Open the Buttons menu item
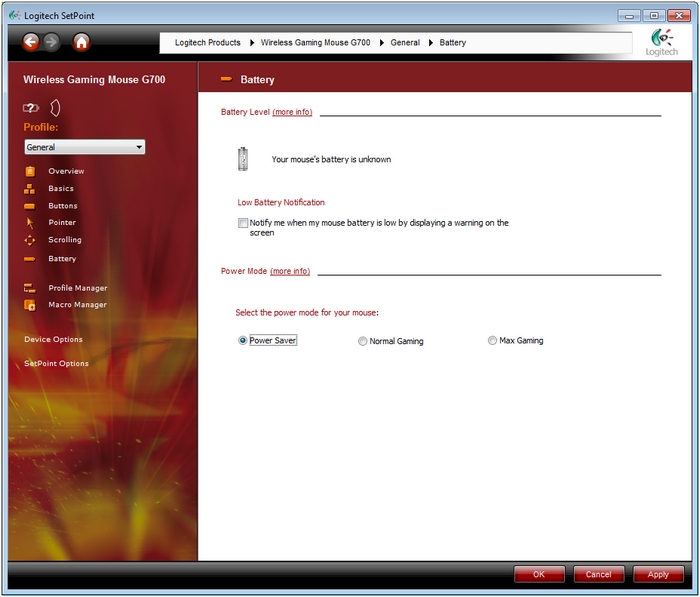700x597 pixels. pos(63,206)
